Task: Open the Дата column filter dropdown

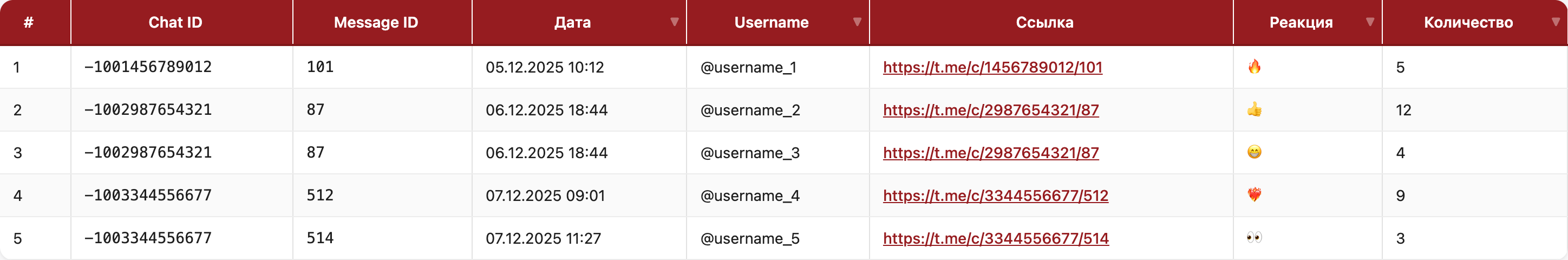Action: point(674,22)
